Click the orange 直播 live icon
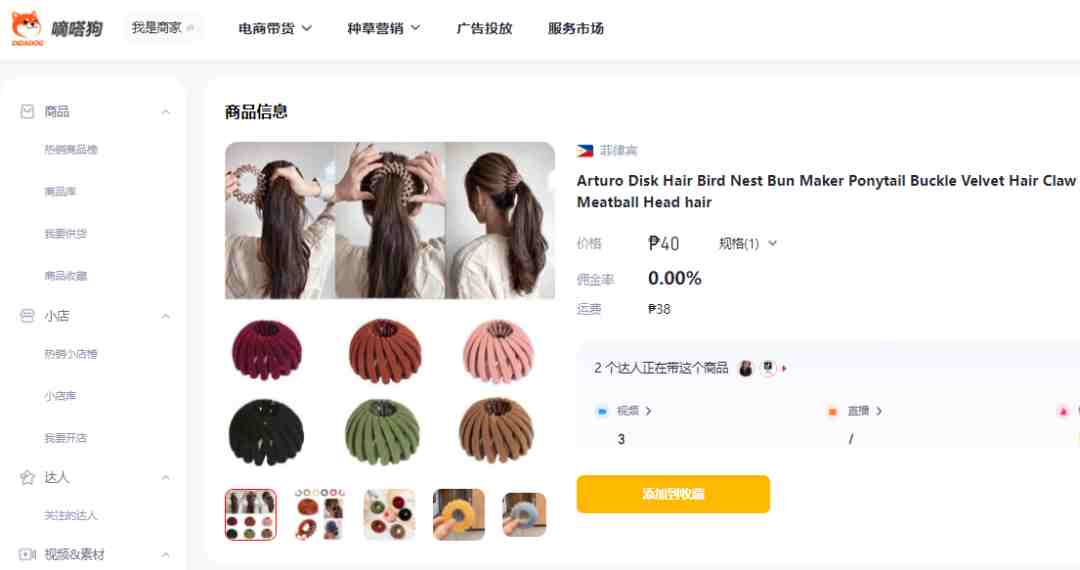 tap(832, 411)
